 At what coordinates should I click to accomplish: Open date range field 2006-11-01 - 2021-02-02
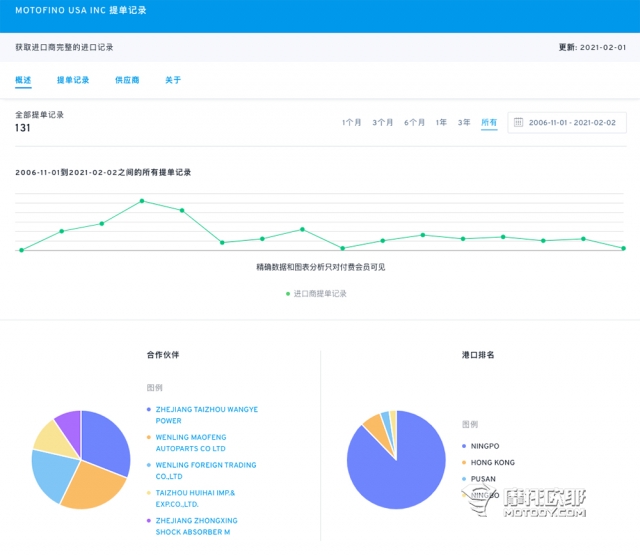[567, 122]
